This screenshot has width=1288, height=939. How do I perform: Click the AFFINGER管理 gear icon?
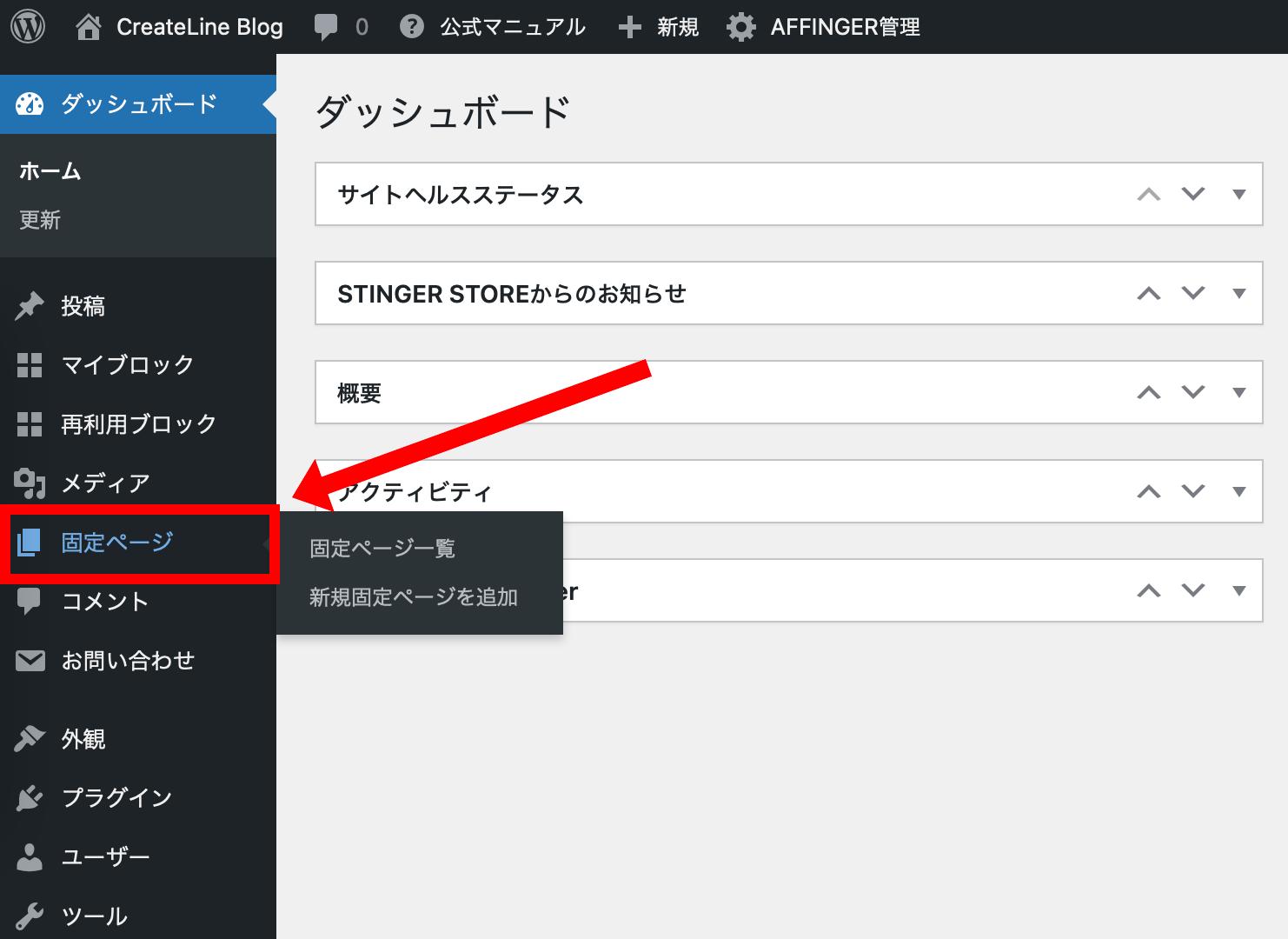740,26
